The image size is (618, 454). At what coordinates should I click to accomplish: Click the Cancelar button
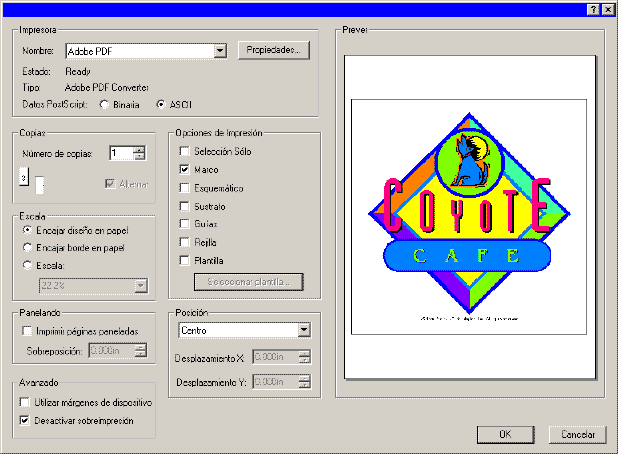(577, 434)
